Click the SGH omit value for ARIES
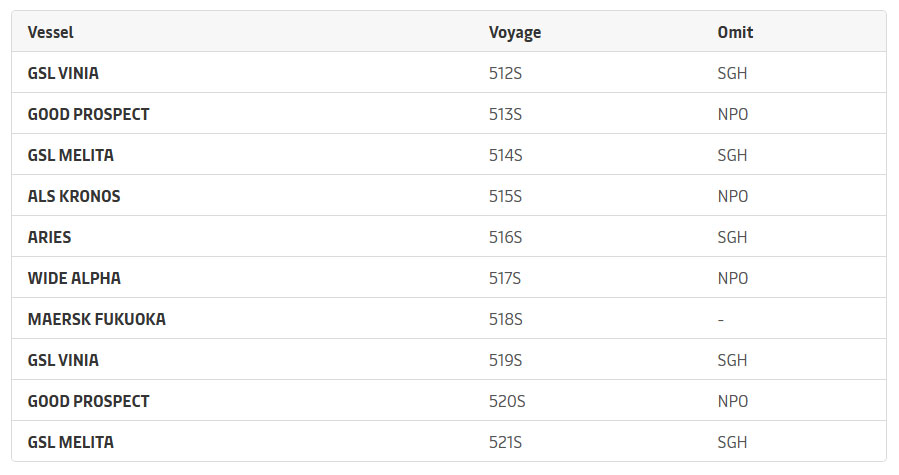Screen dimensions: 899x475 point(733,237)
